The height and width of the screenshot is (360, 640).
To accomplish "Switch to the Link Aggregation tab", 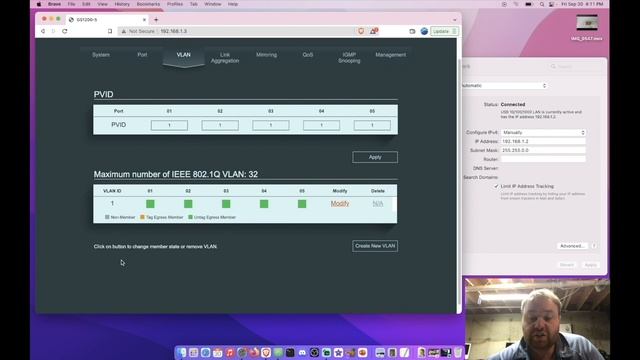I will click(x=225, y=58).
